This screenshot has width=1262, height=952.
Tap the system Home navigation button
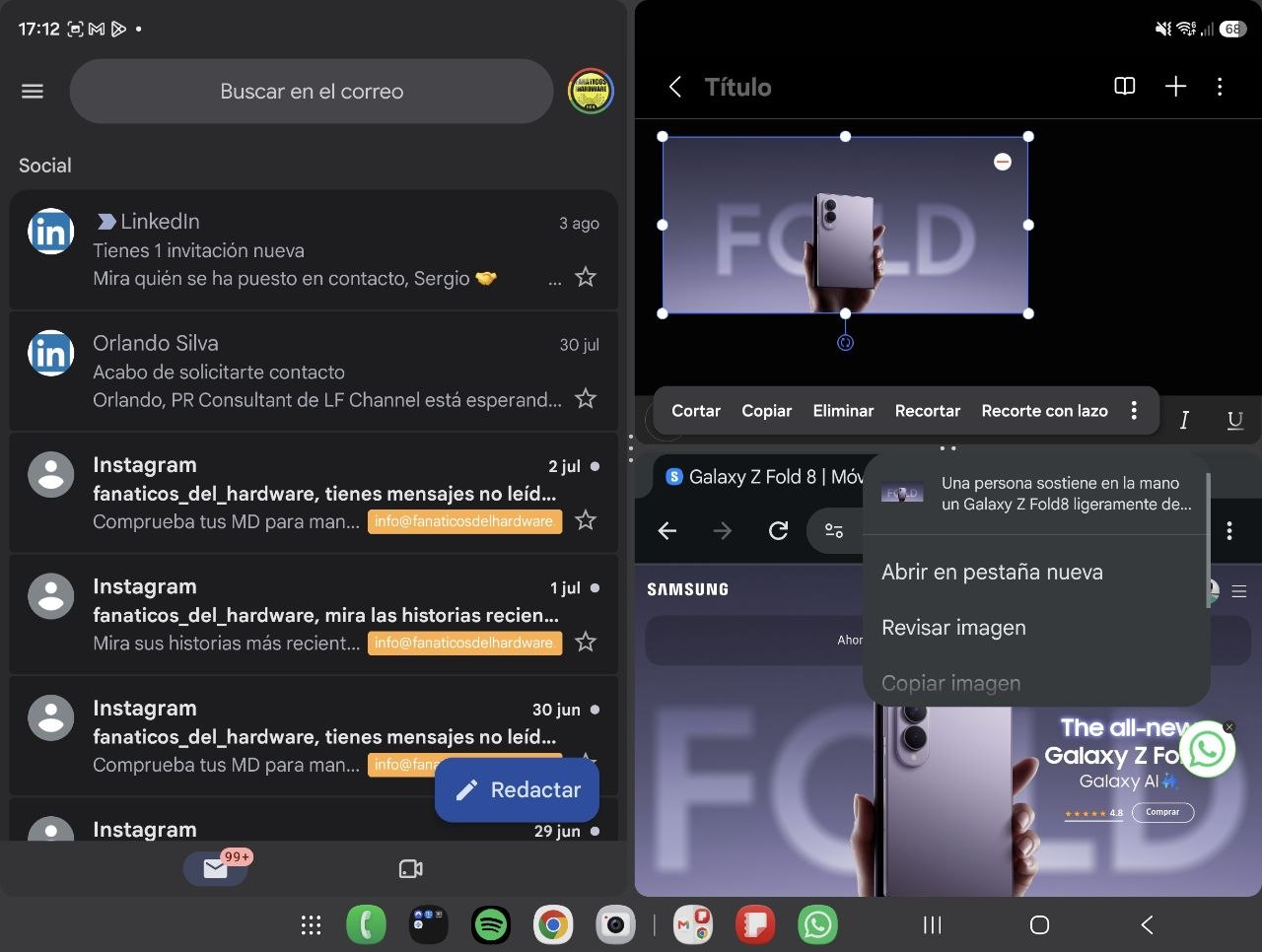pyautogui.click(x=1039, y=925)
